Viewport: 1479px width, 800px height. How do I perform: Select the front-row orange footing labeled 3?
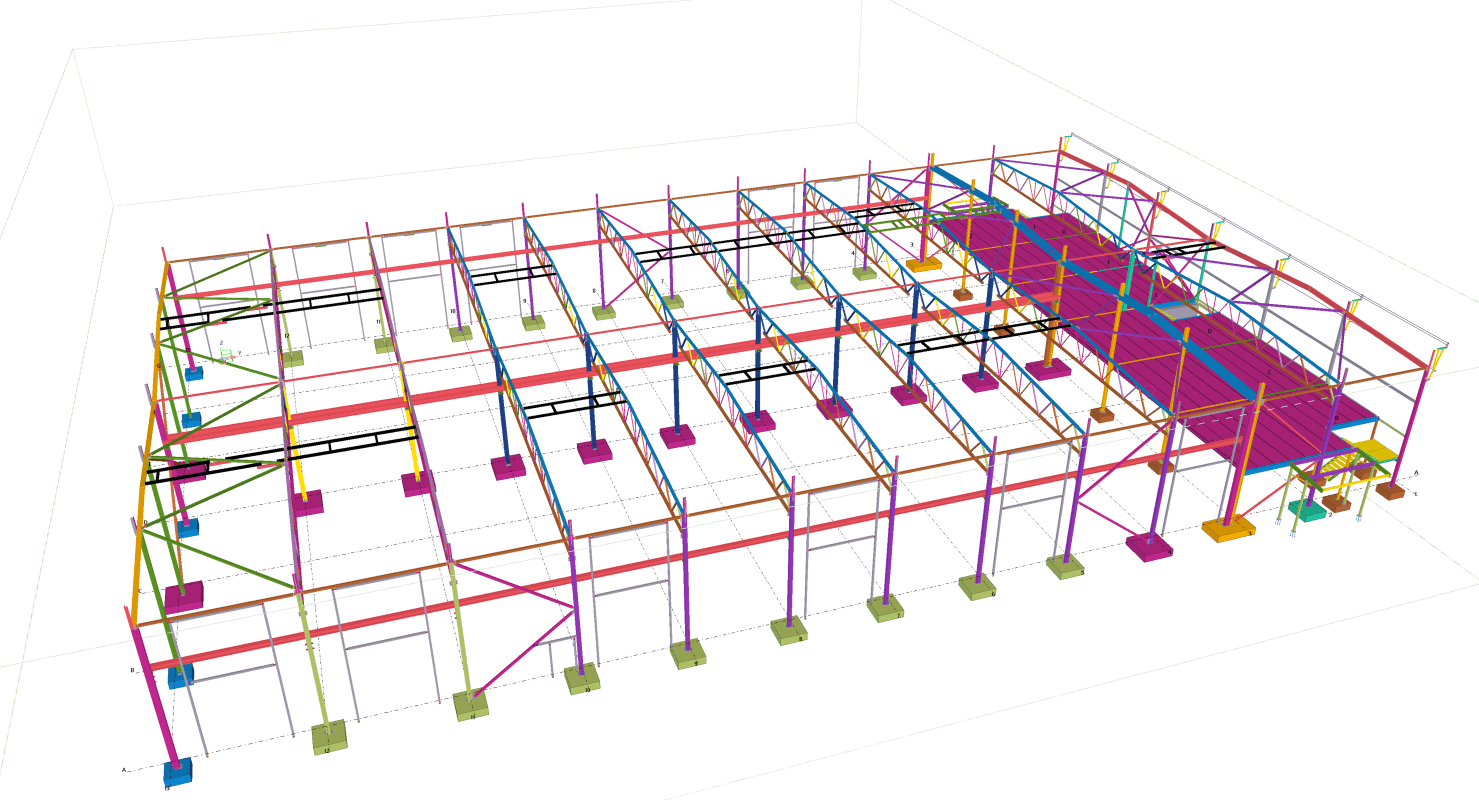pos(1228,528)
